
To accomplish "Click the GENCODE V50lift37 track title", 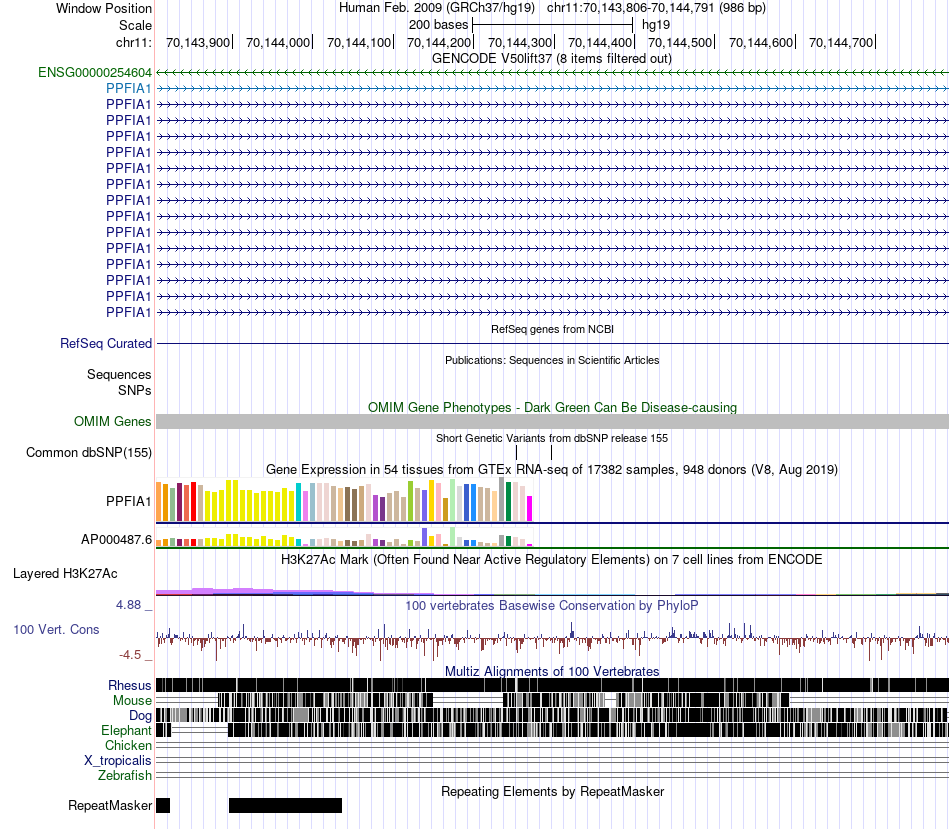I will (552, 59).
